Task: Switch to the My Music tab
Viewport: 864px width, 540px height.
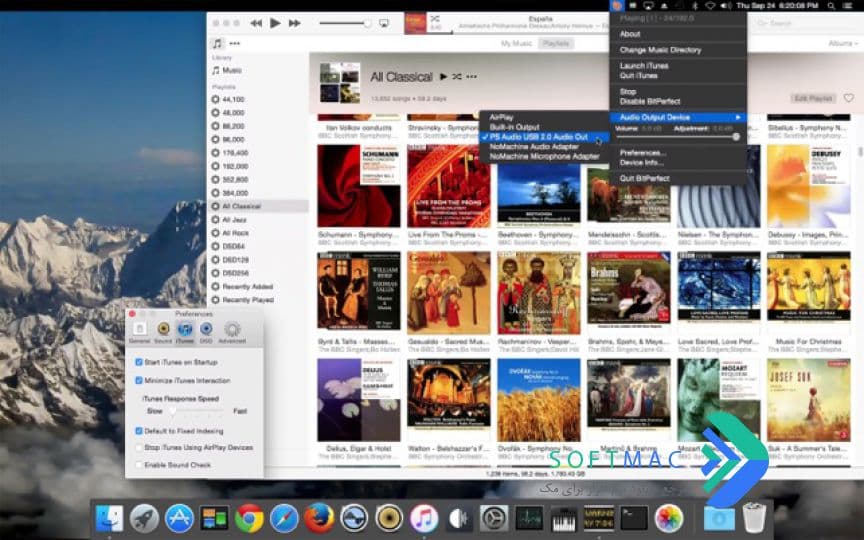Action: 516,44
